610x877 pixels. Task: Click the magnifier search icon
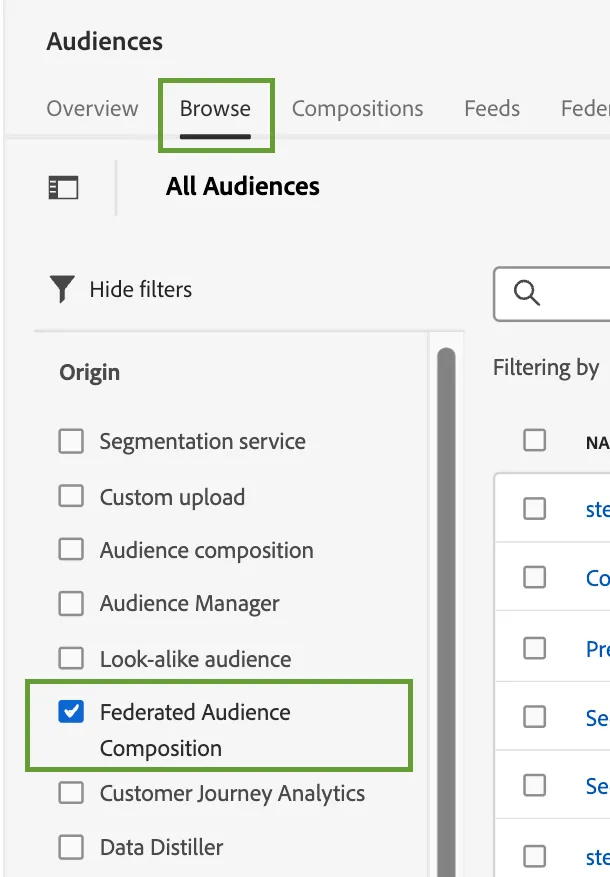point(527,293)
